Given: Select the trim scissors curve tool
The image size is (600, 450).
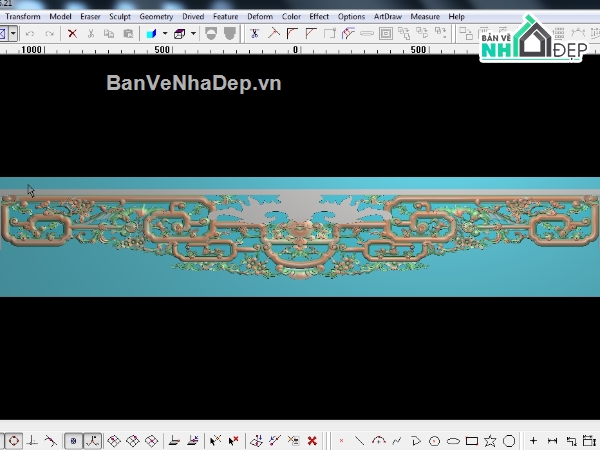Looking at the screenshot, I should (254, 34).
